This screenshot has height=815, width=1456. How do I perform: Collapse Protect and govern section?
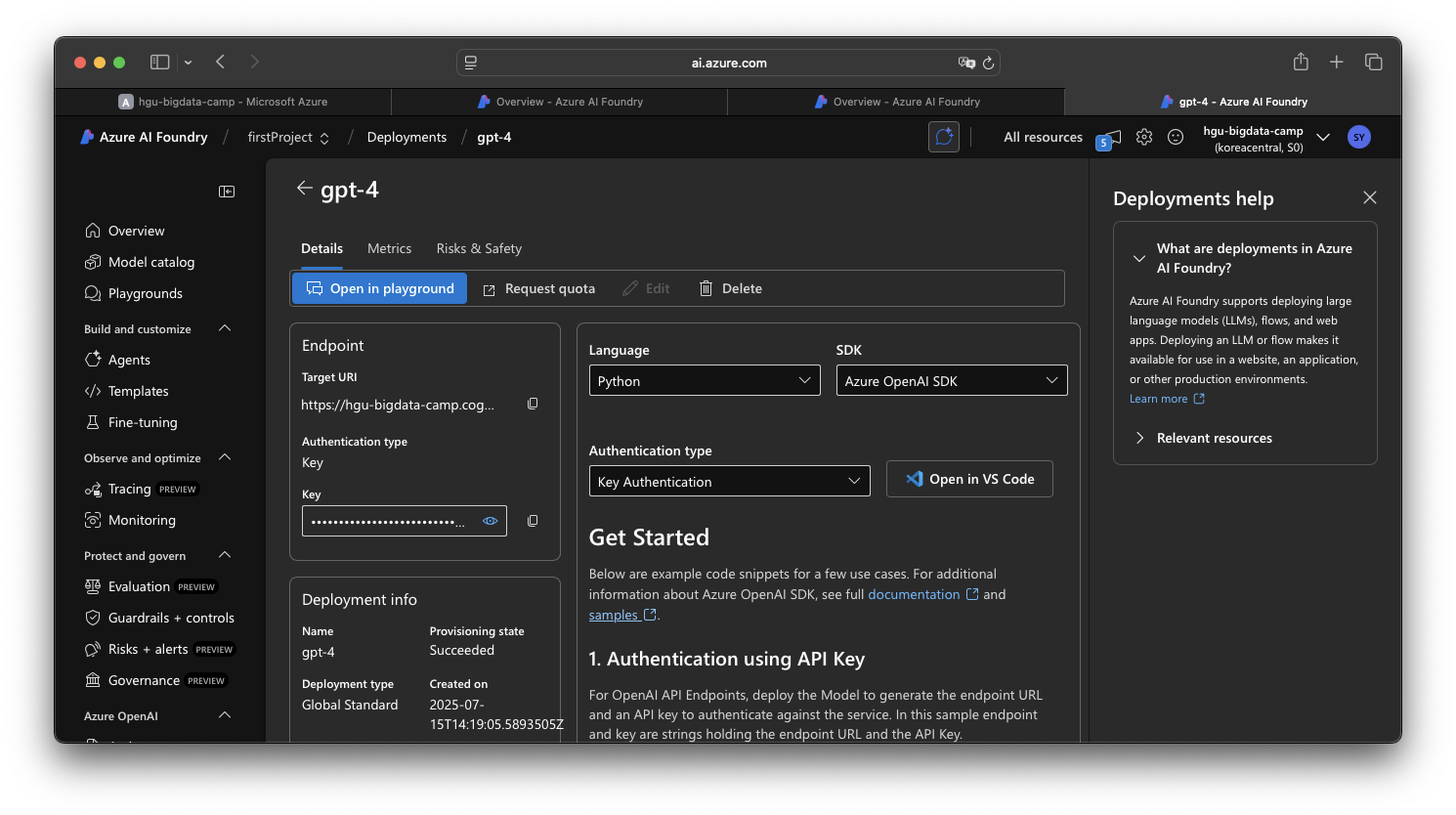pos(225,555)
